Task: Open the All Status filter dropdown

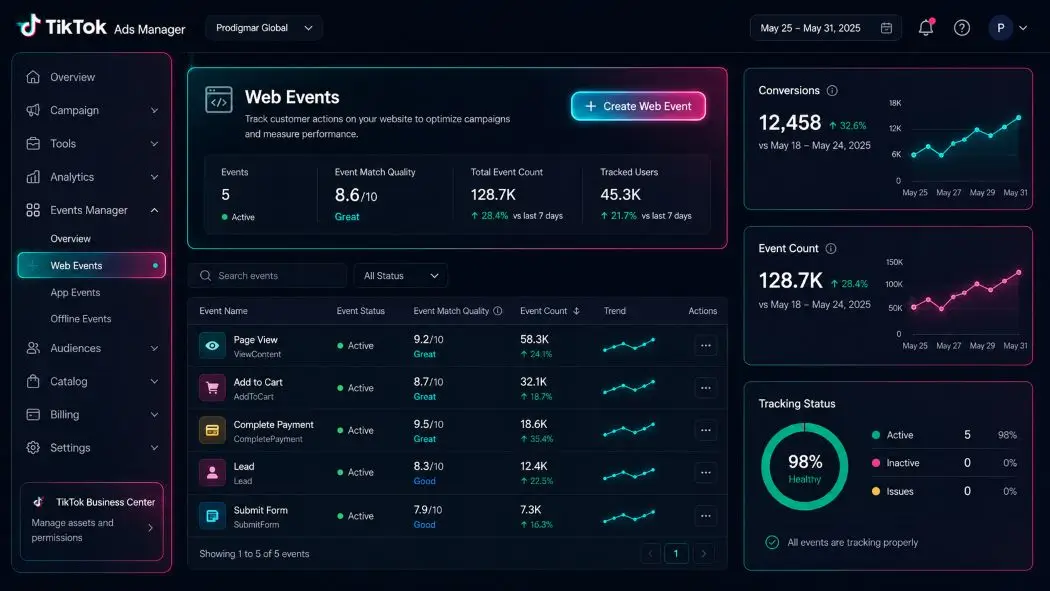Action: 400,276
